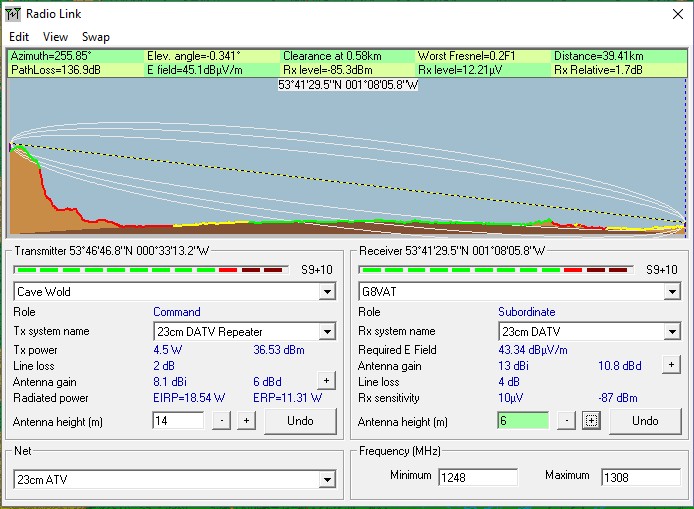This screenshot has width=694, height=509.
Task: Expand the Cave Wold transmitter station dropdown
Action: tap(326, 292)
